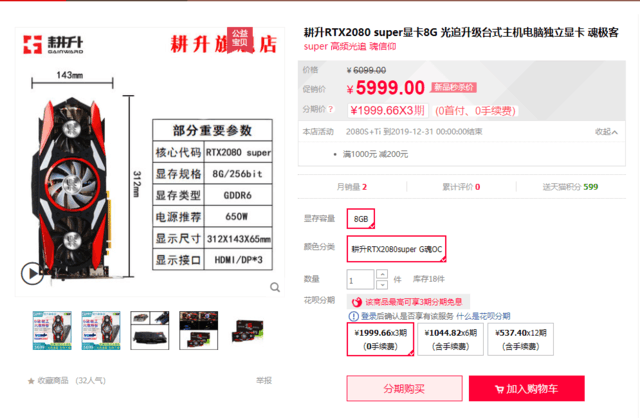Click the 新品秒杀价 tag
This screenshot has height=418, width=640.
pos(454,87)
